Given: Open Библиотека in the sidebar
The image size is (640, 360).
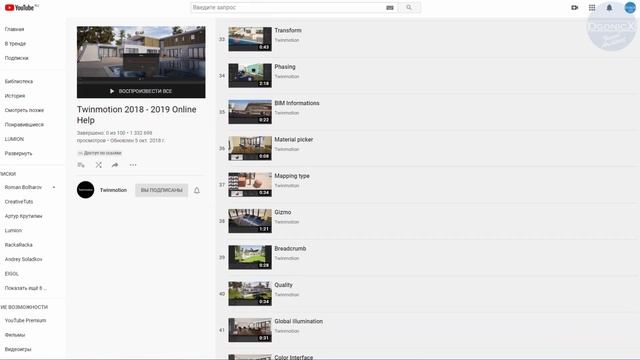Looking at the screenshot, I should click(19, 81).
